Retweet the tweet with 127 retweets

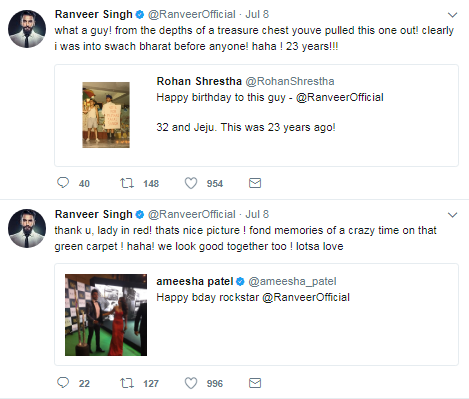coord(127,383)
